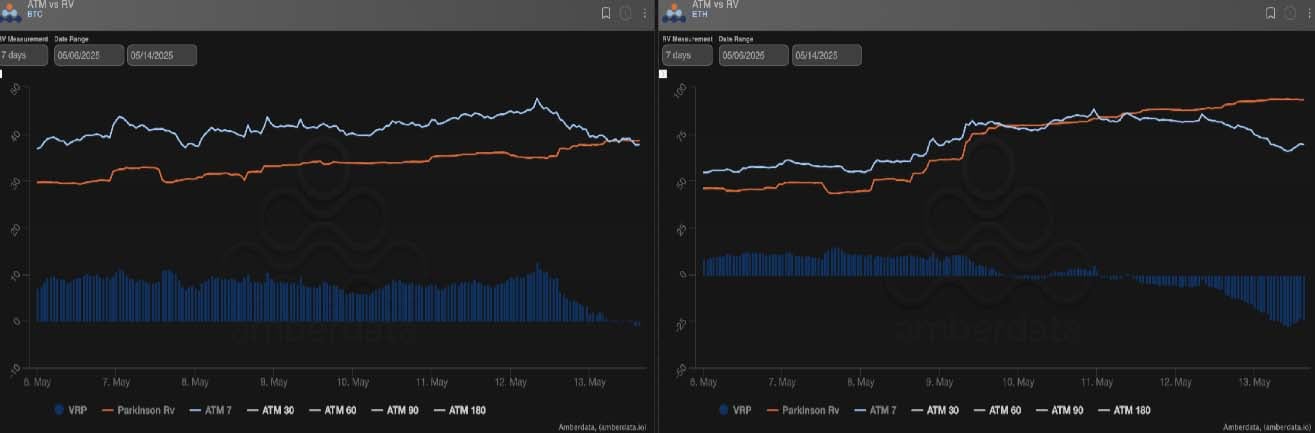Click the Amberdata logo in ETH panel

pos(674,12)
